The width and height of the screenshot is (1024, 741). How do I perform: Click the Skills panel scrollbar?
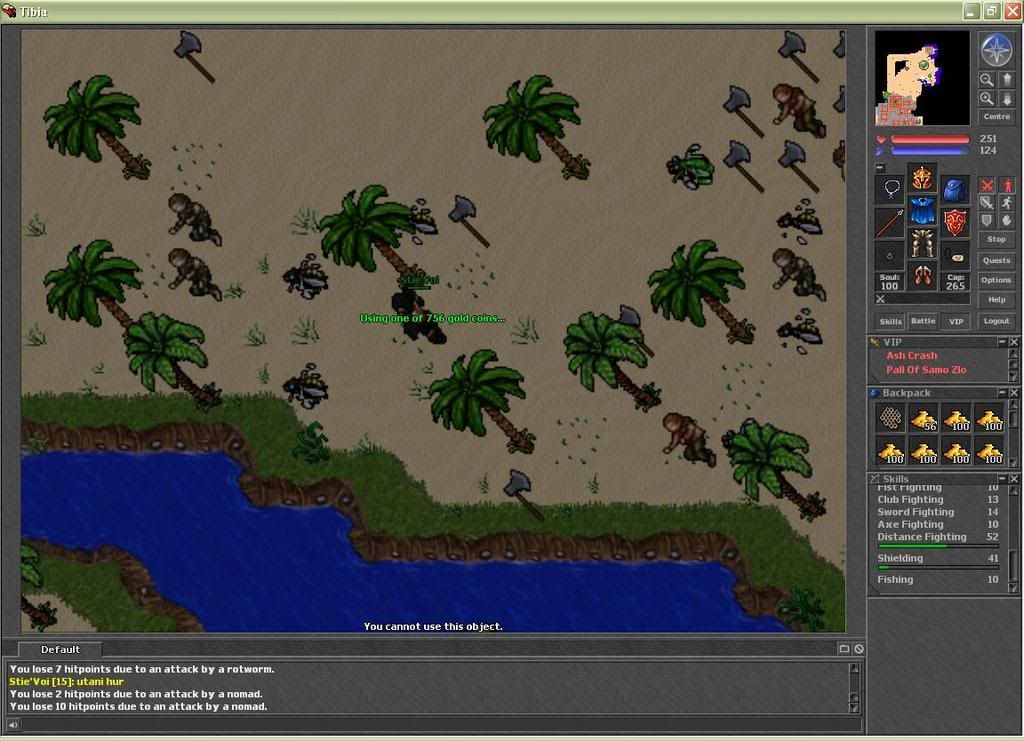pos(1014,539)
